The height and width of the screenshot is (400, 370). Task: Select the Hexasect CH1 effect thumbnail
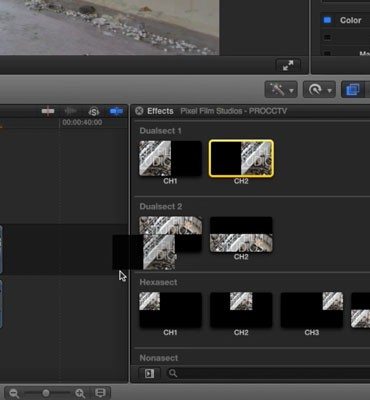[x=170, y=310]
